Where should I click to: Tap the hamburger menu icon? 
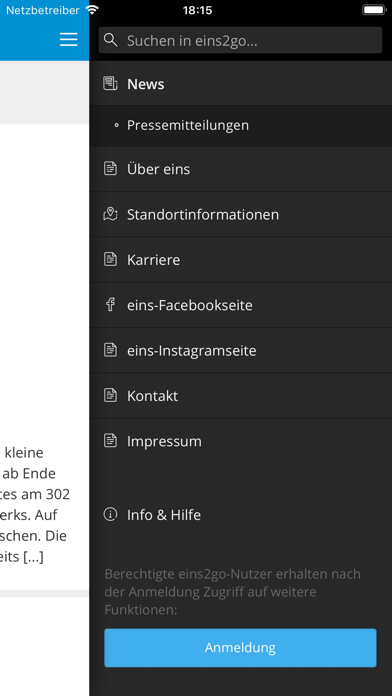(x=68, y=40)
